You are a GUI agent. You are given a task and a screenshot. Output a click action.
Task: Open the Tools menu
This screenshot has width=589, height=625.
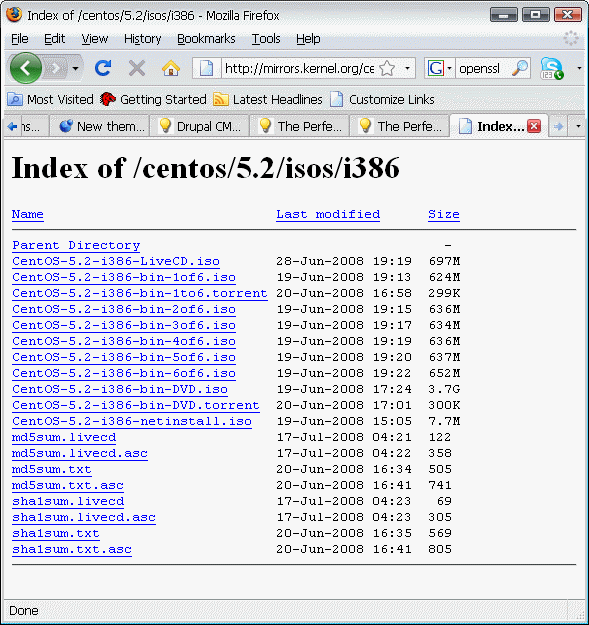(x=266, y=39)
